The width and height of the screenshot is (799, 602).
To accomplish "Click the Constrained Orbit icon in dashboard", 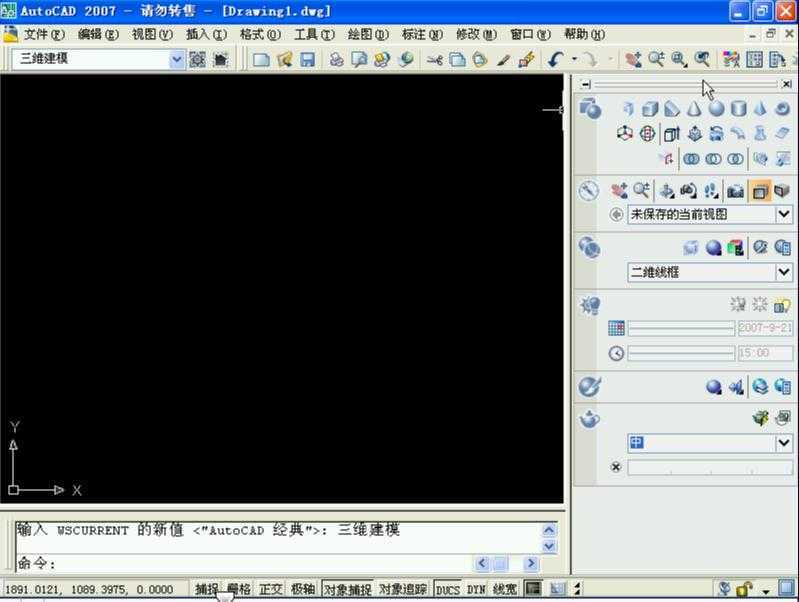I will [666, 191].
